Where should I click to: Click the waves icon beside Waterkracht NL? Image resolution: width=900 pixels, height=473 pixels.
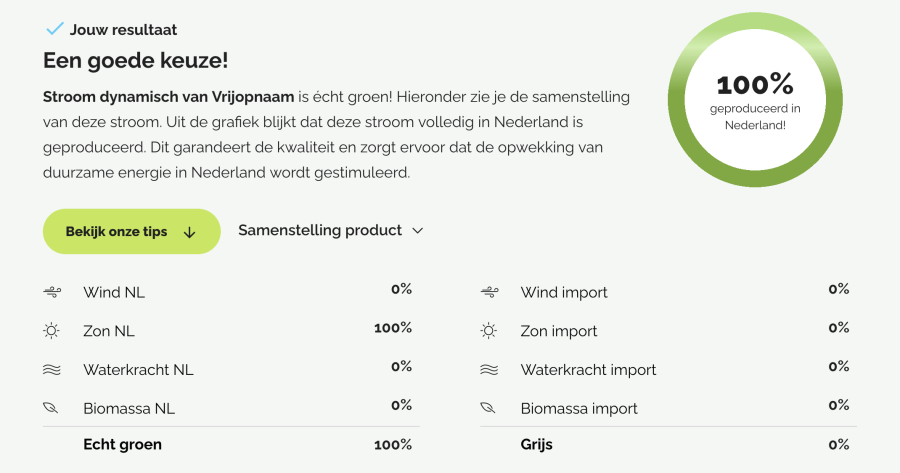pyautogui.click(x=52, y=370)
